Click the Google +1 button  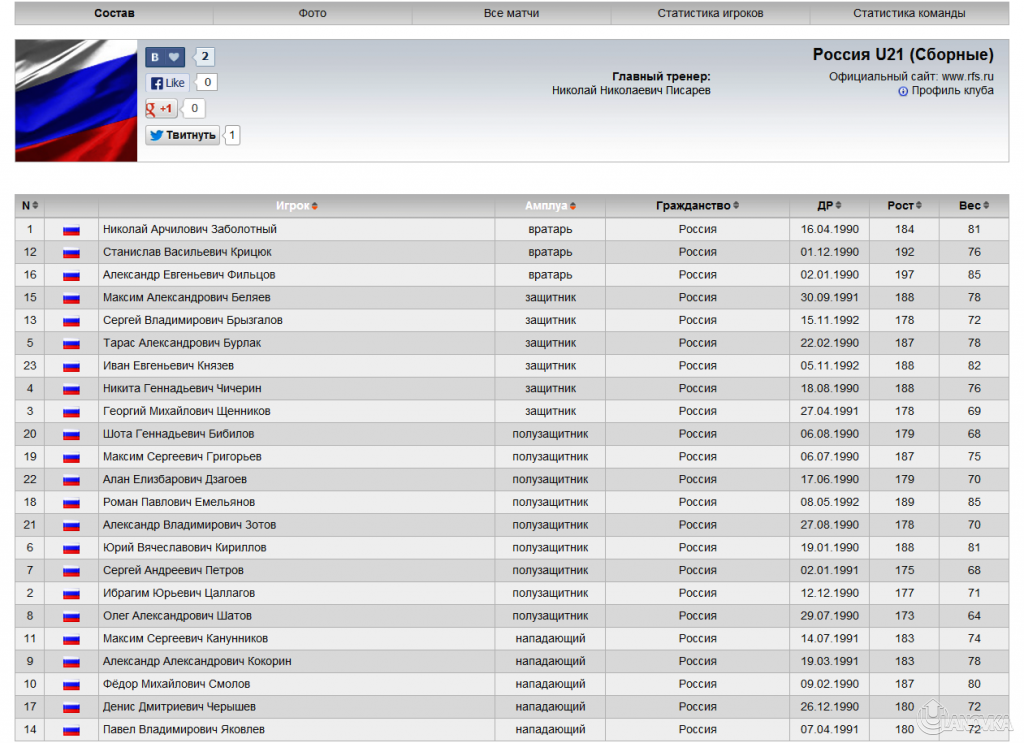161,109
